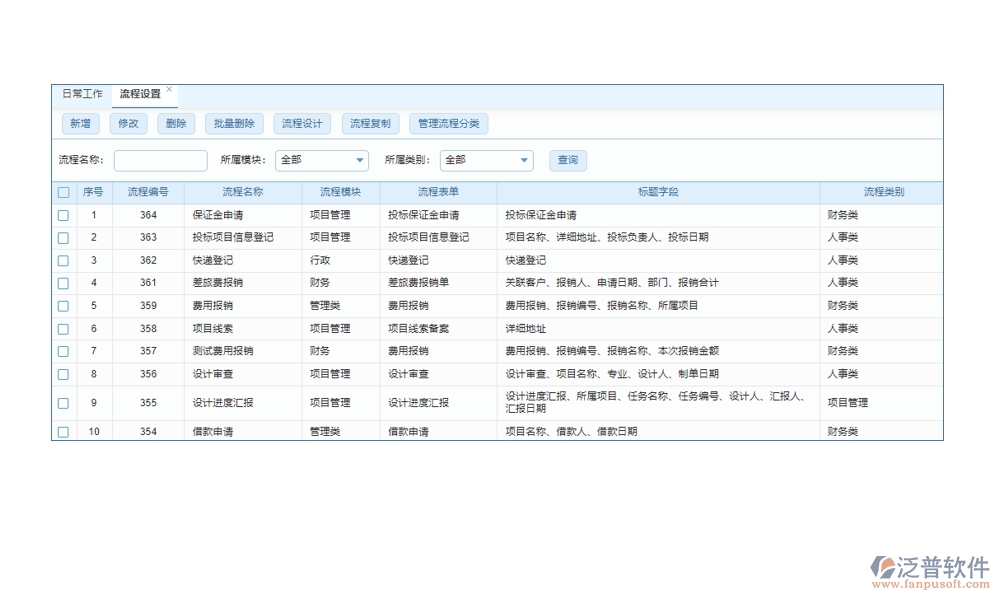Check the select-all checkbox in table header

point(63,191)
